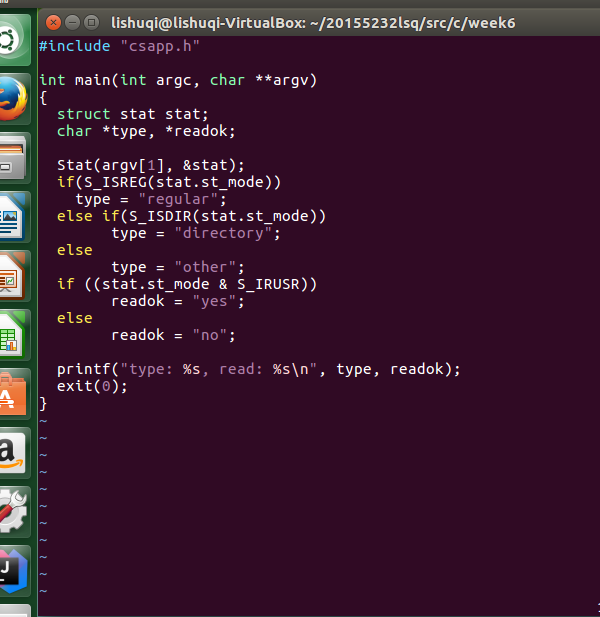Screen dimensions: 600x617
Task: Close the terminal window
Action: (54, 22)
